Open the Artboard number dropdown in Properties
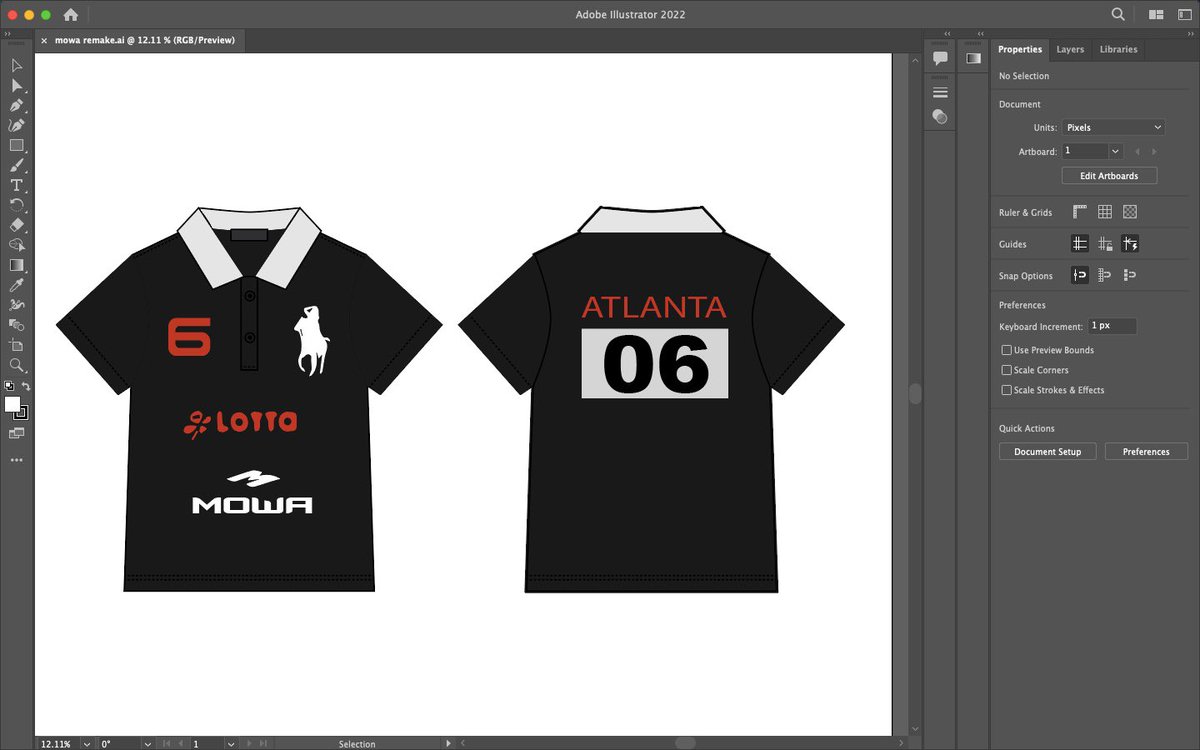This screenshot has width=1200, height=750. pyautogui.click(x=1115, y=151)
